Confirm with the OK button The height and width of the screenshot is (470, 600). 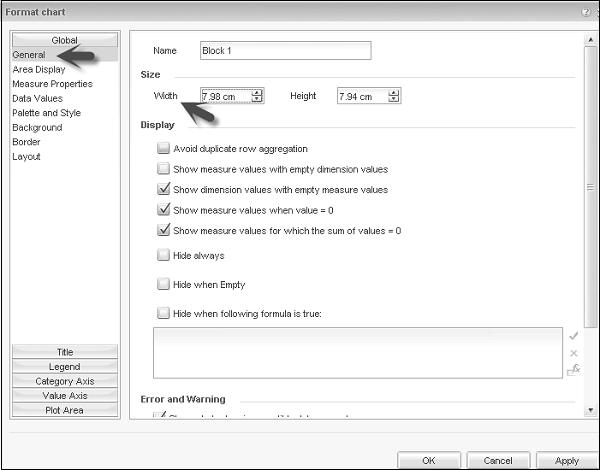tap(429, 460)
